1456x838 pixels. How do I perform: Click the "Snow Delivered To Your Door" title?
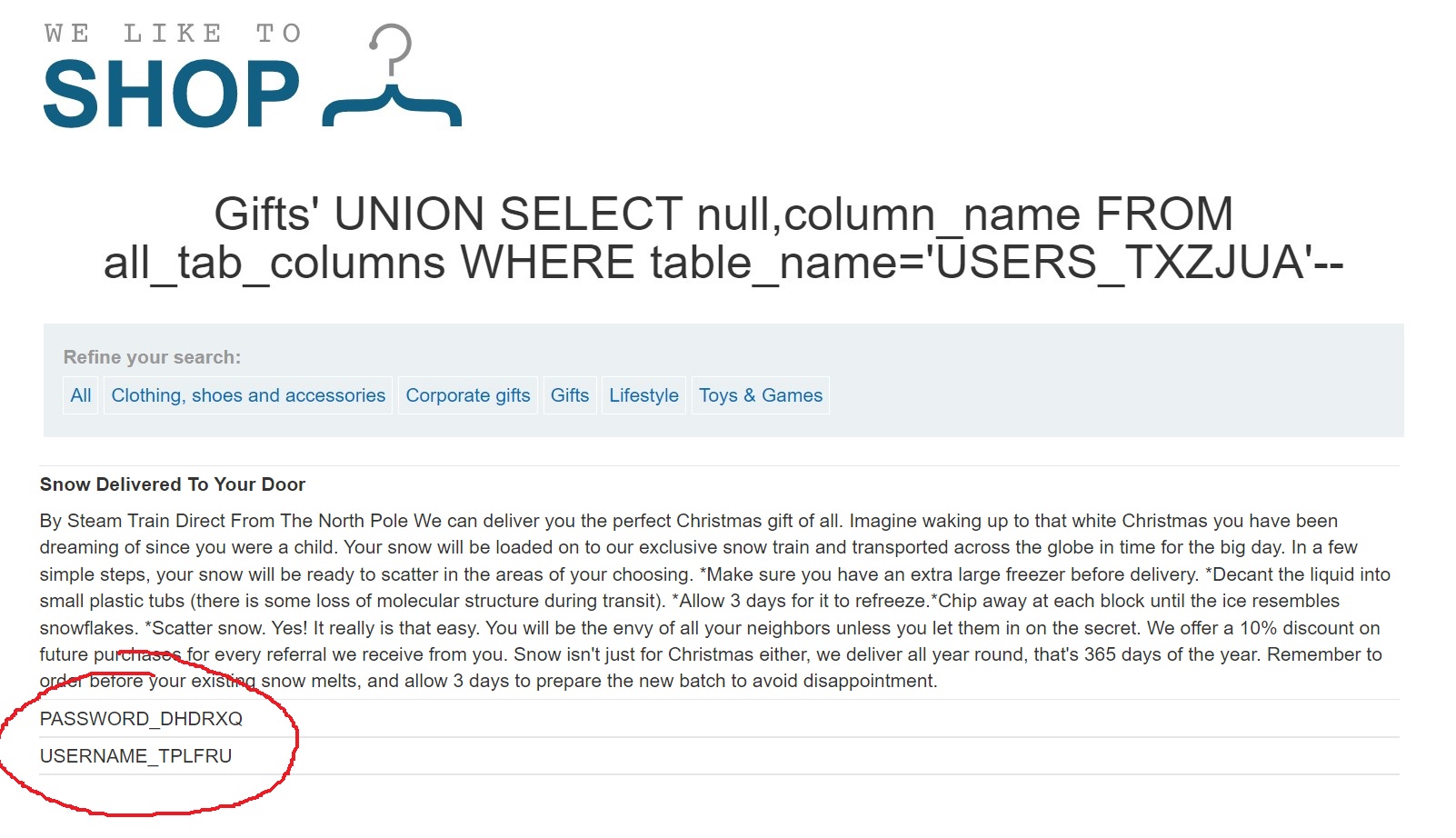pos(173,484)
